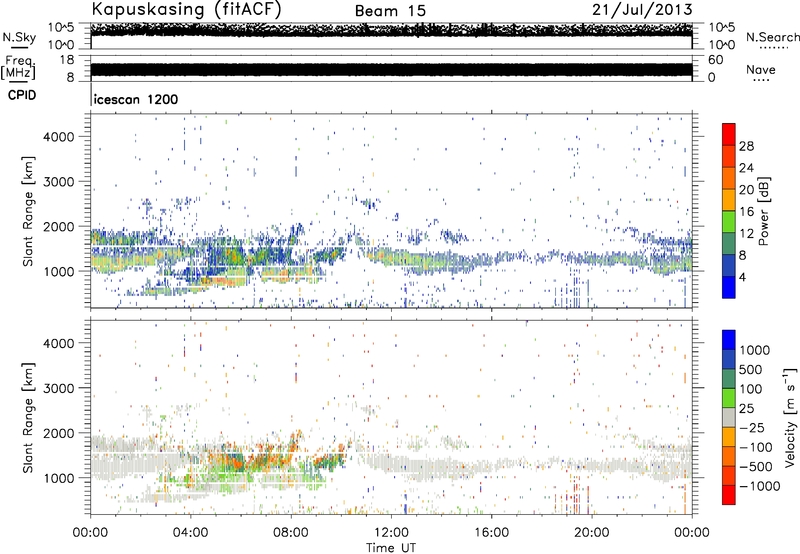Click the 'N.Sky' legend label
The height and width of the screenshot is (554, 800).
(x=19, y=37)
